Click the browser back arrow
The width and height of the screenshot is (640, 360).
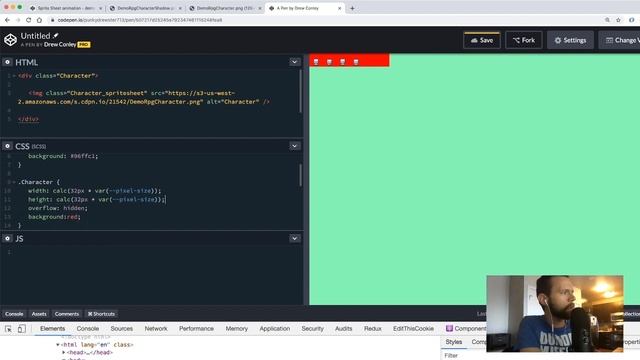(7, 20)
